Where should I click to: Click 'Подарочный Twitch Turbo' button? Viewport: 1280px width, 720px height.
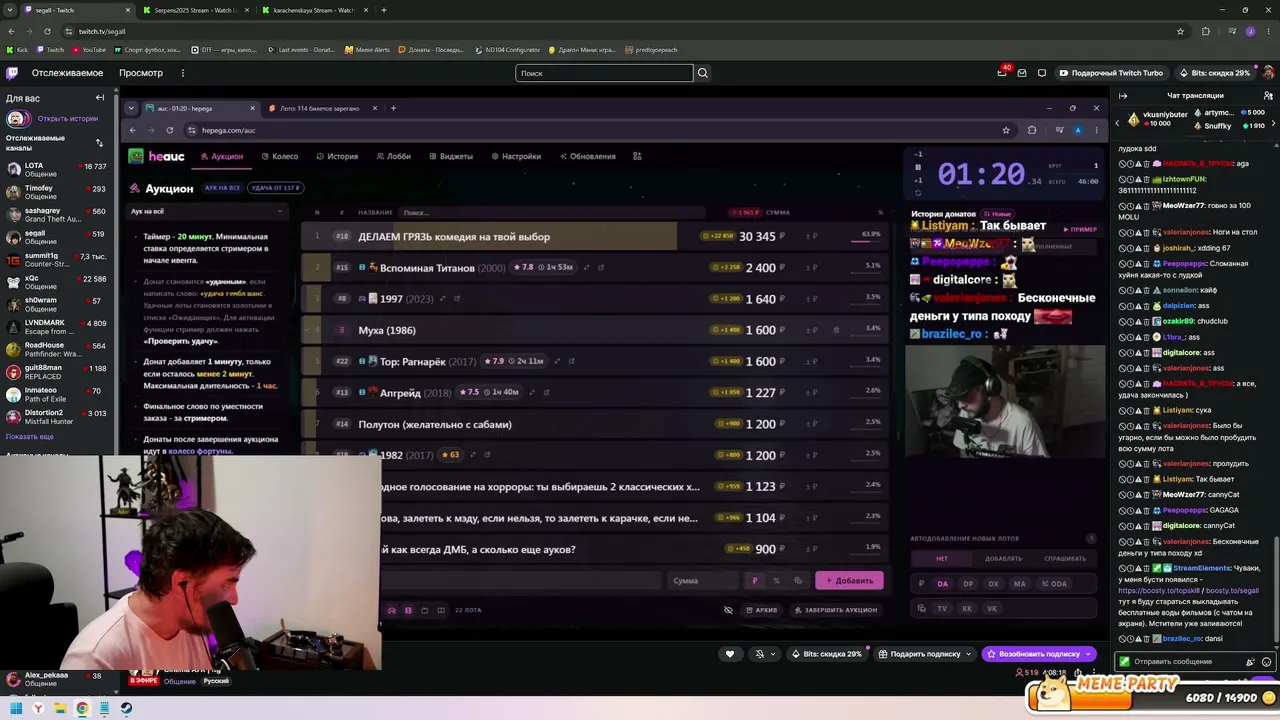pos(1110,73)
